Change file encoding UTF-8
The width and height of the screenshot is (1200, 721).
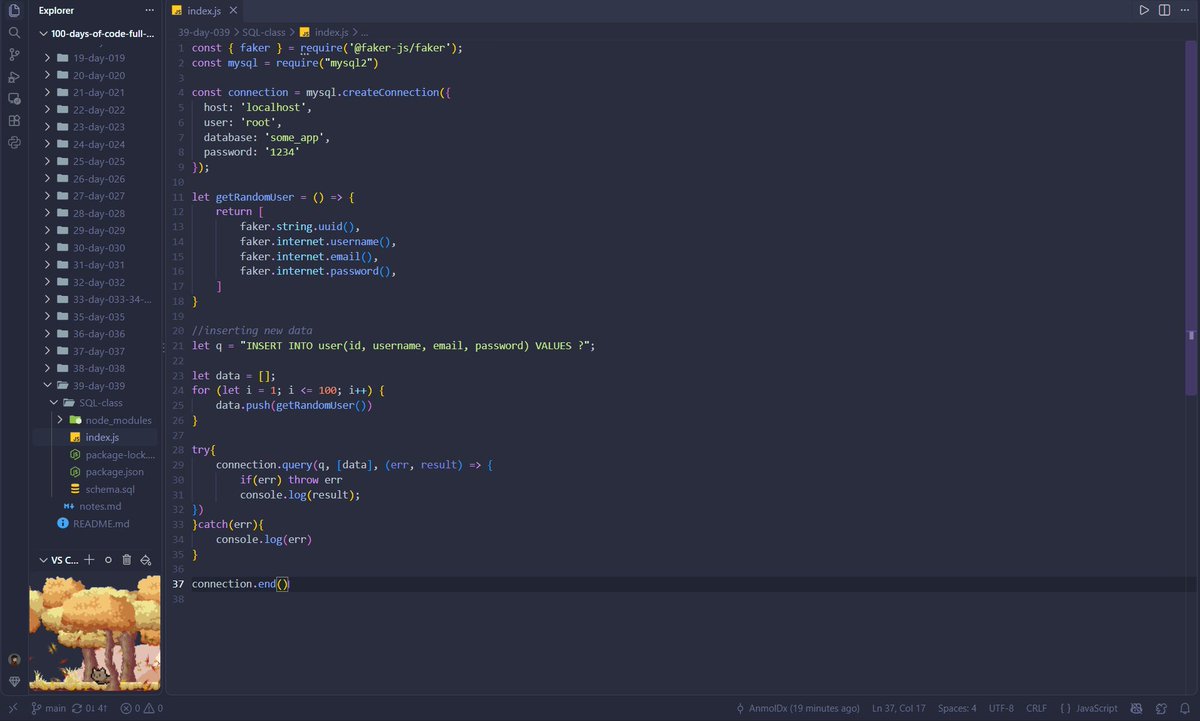(x=1001, y=708)
